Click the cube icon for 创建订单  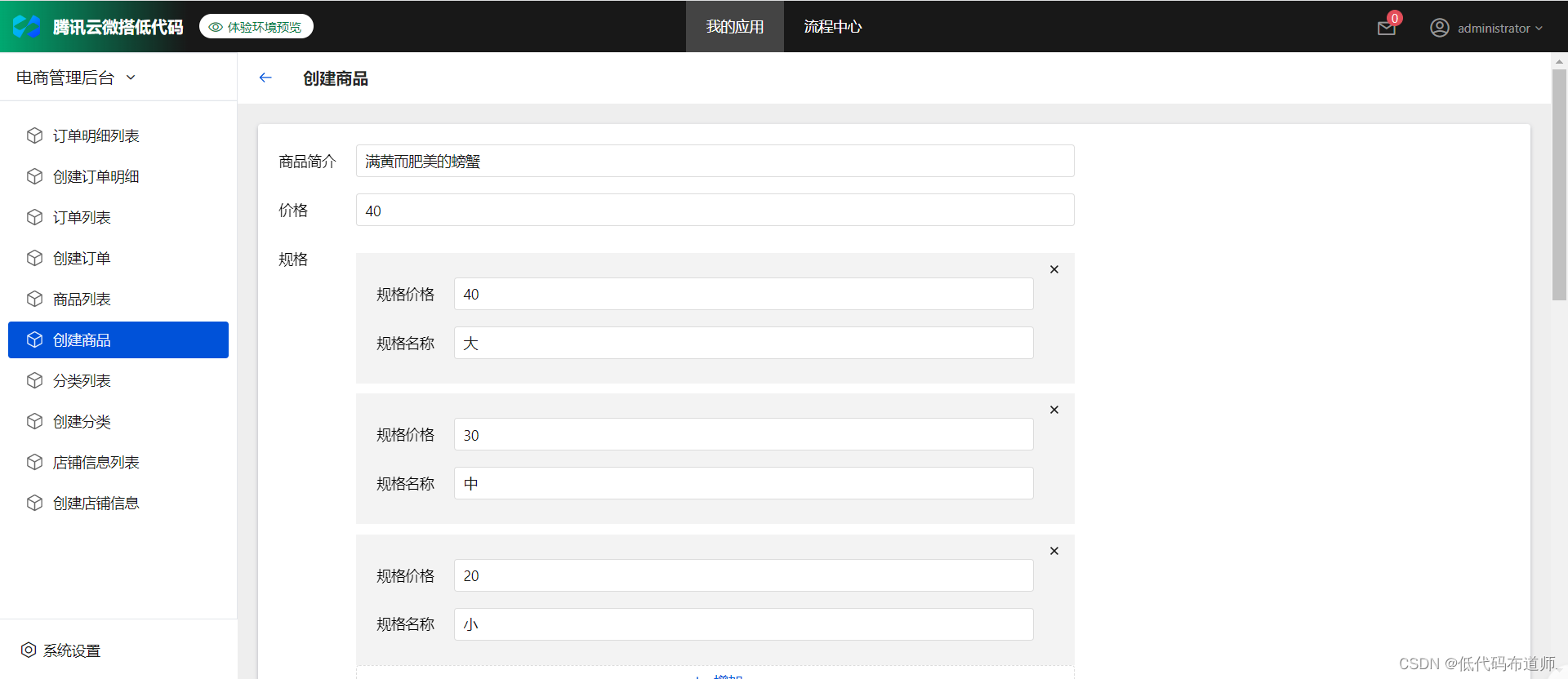coord(34,258)
